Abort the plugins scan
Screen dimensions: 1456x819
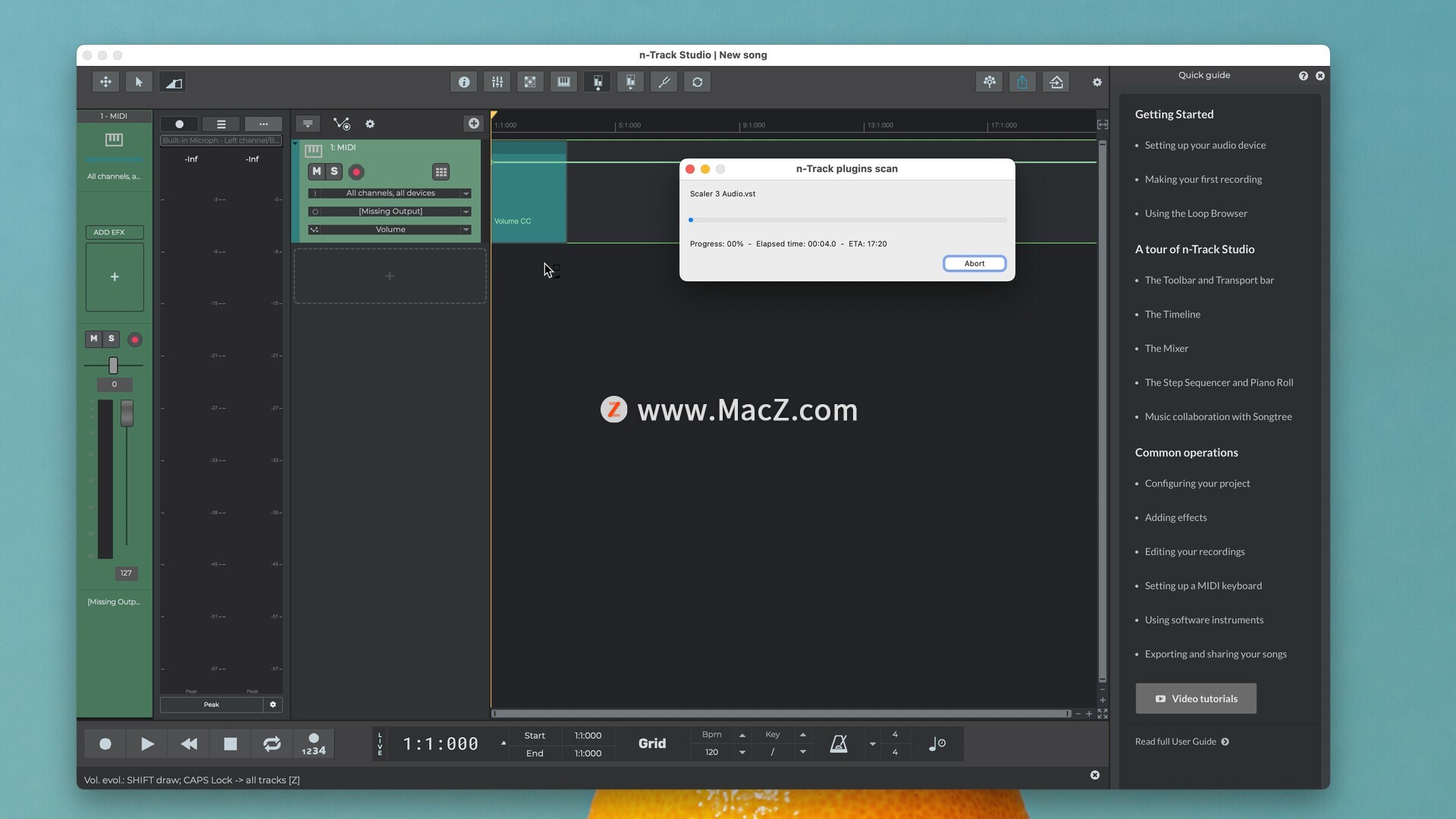974,264
